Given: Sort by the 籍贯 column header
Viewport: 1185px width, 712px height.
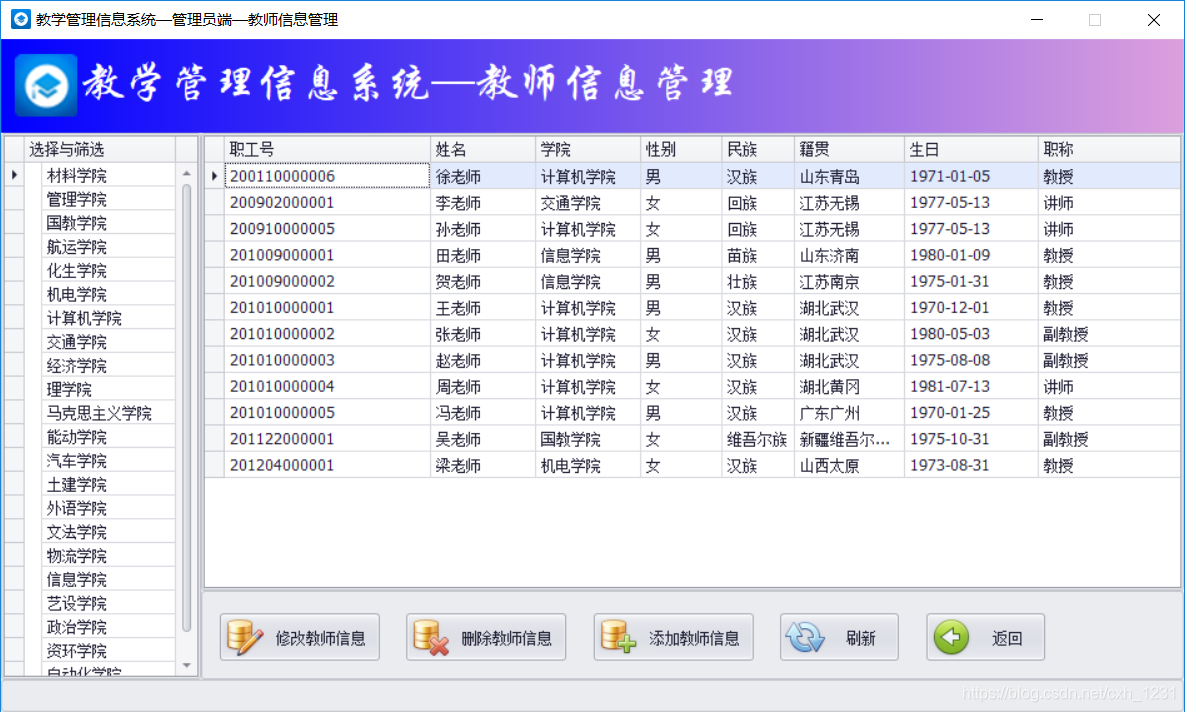Looking at the screenshot, I should (849, 150).
